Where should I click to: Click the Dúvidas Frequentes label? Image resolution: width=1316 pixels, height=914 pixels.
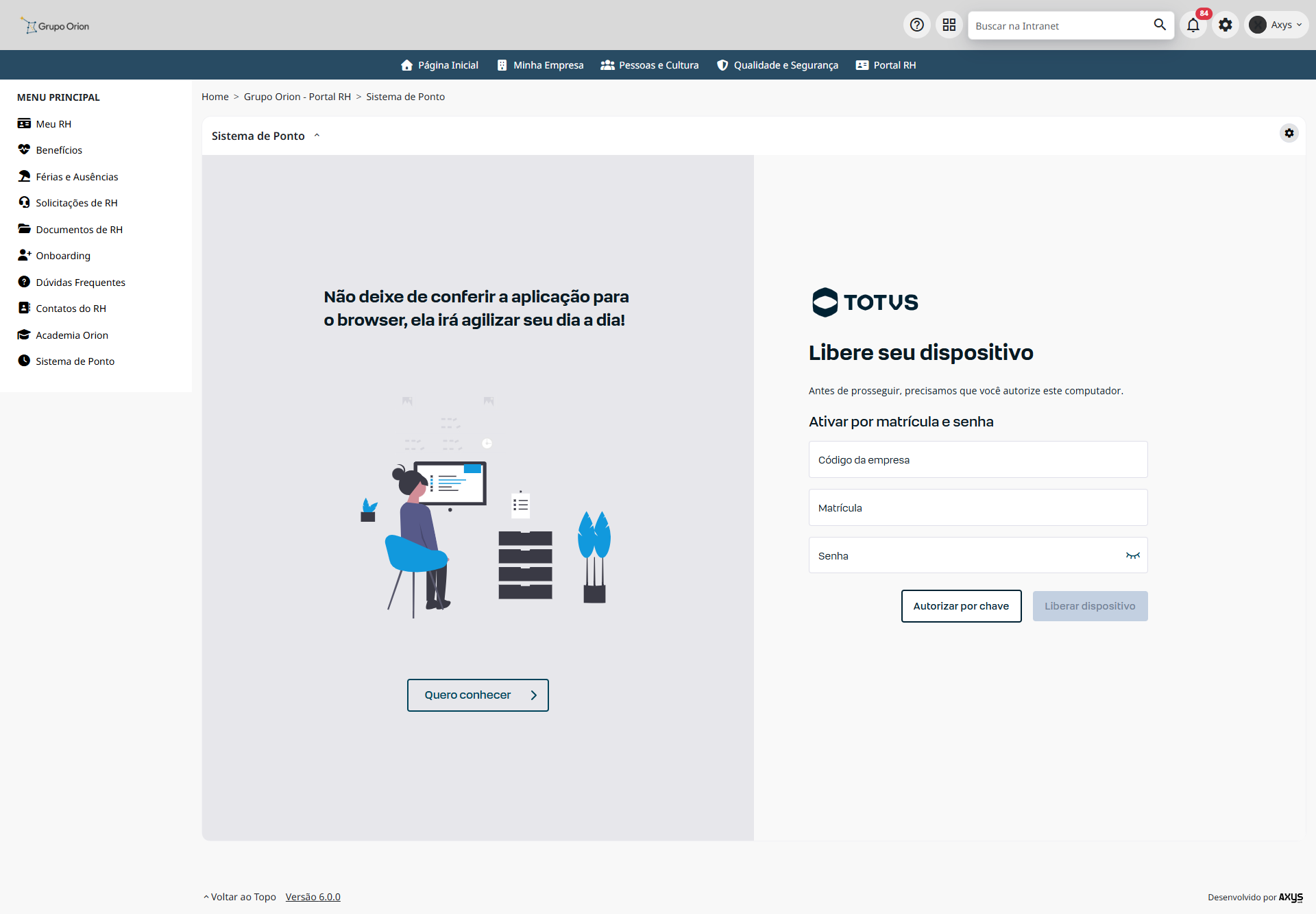[x=81, y=282]
